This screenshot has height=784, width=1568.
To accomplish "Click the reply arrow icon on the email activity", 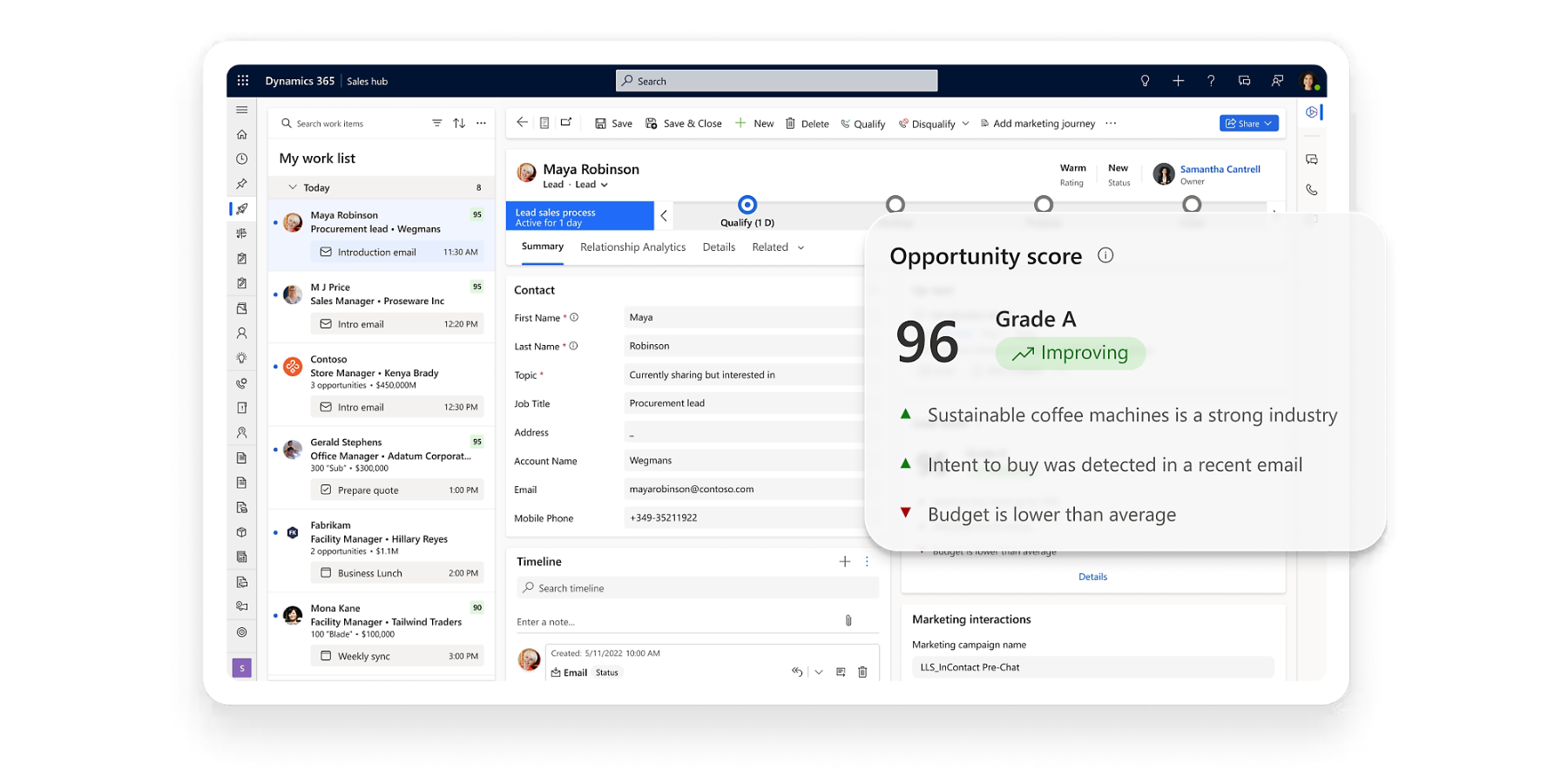I will [x=796, y=672].
